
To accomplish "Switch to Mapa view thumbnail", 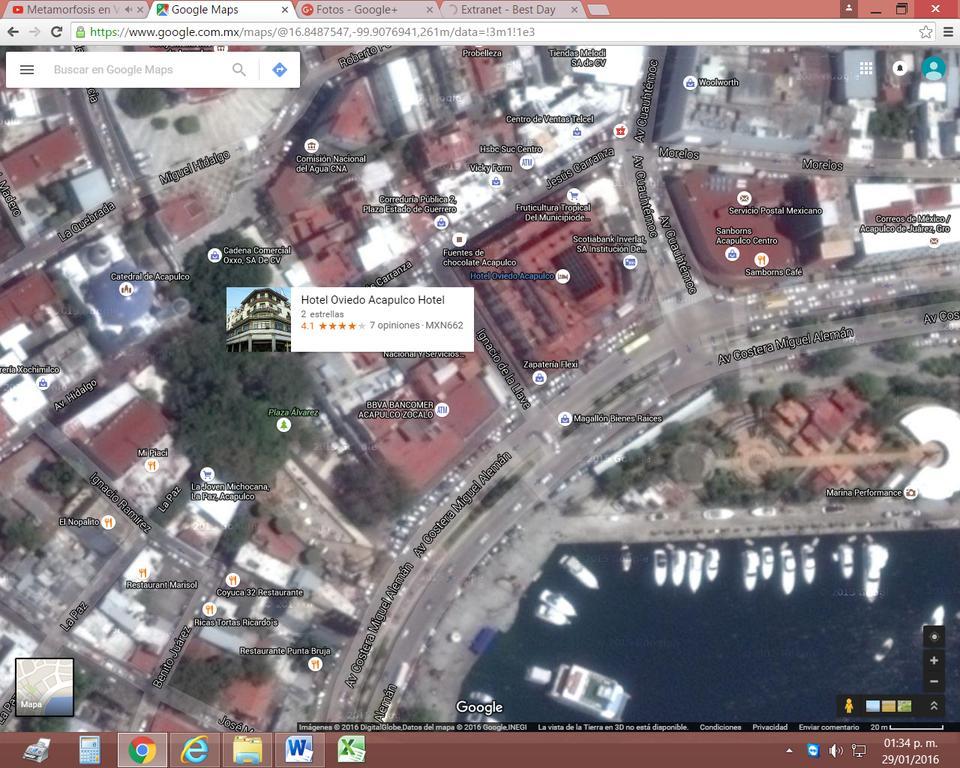I will tap(44, 687).
